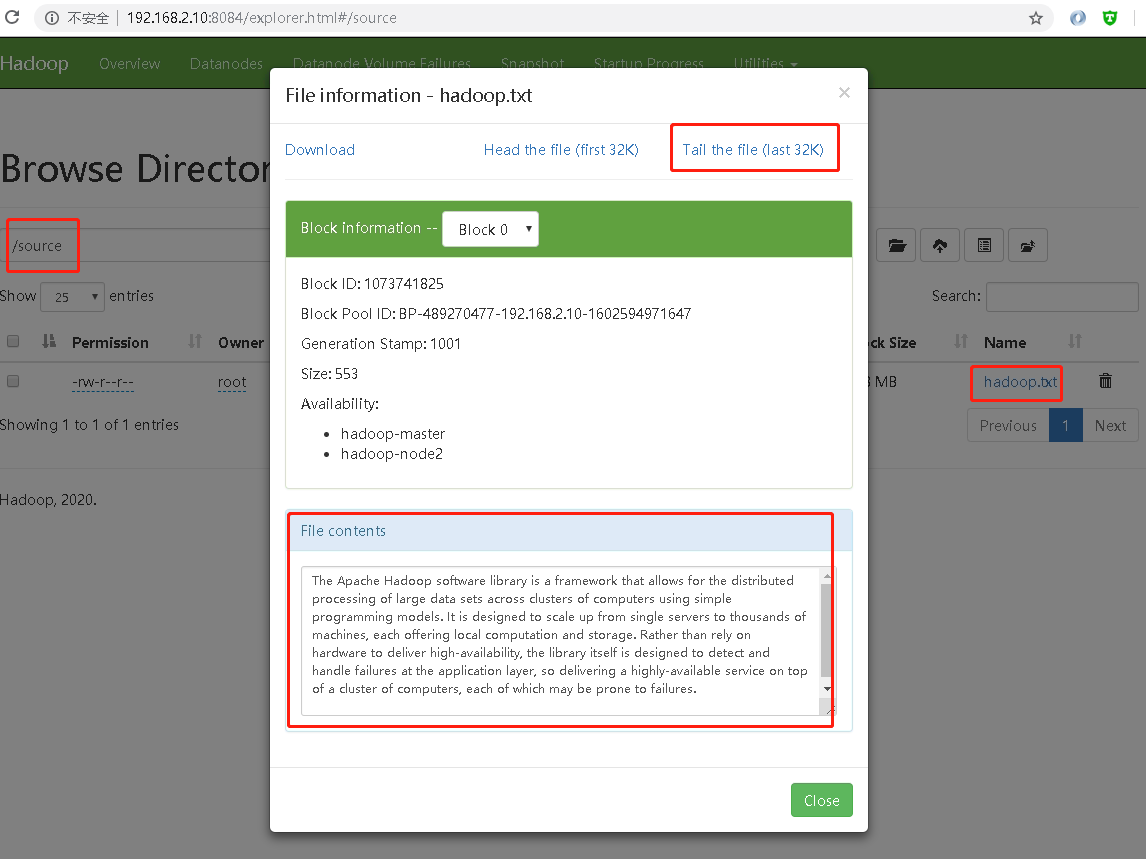The height and width of the screenshot is (859, 1146).
Task: Sort the Permission column using its arrows
Action: [194, 341]
